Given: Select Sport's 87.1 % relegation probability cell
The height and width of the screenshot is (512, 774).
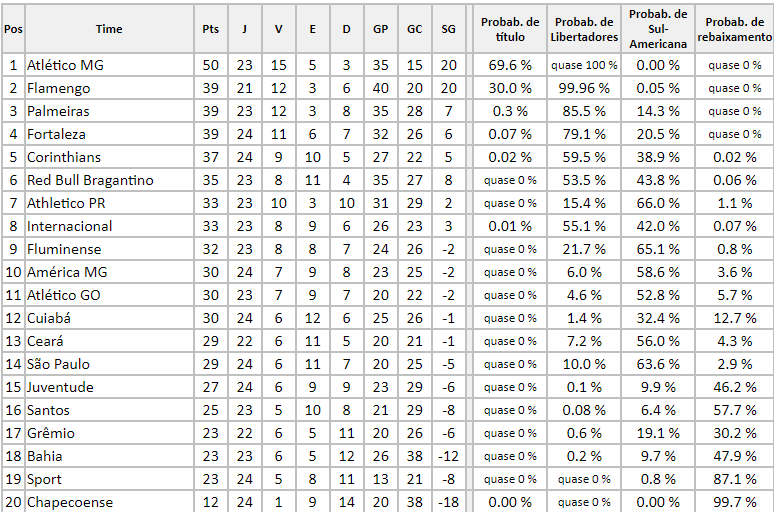Looking at the screenshot, I should coord(733,479).
